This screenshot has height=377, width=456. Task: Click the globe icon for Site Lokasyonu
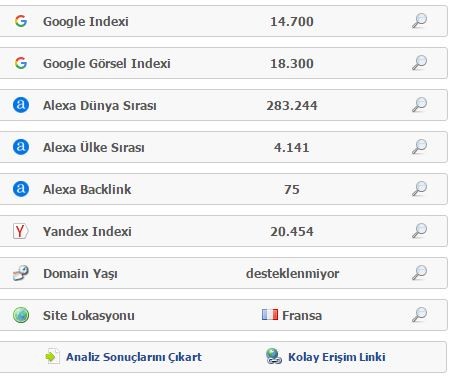pyautogui.click(x=21, y=315)
